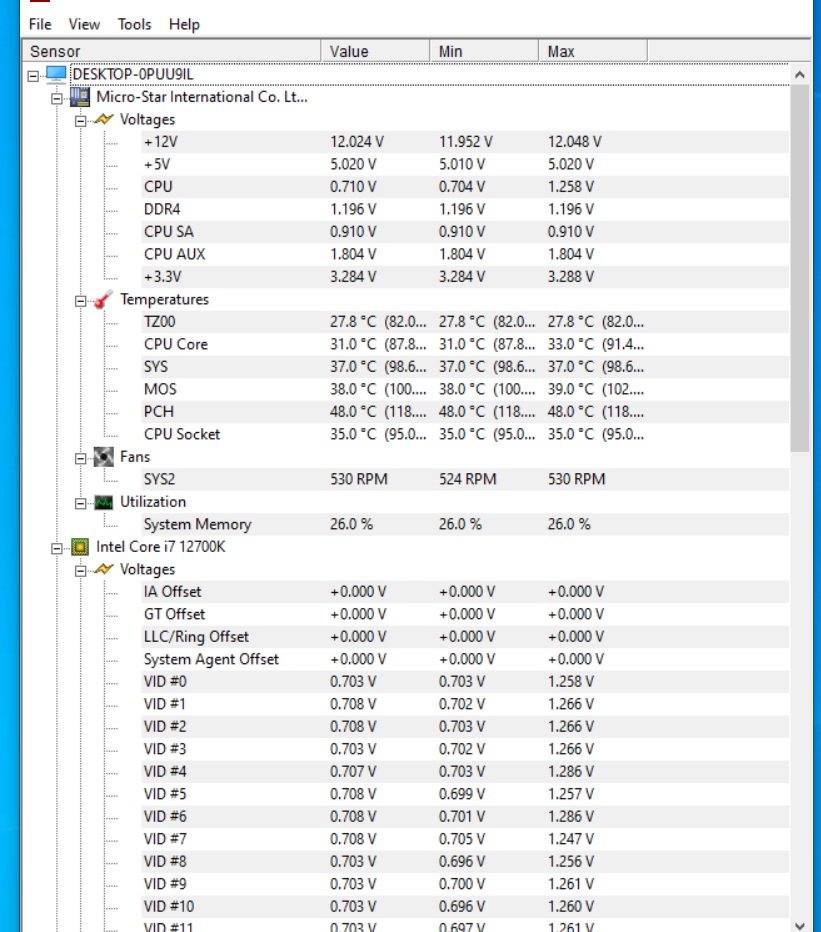The width and height of the screenshot is (821, 932).
Task: Select the LLC/Ring Offset row
Action: pos(465,637)
